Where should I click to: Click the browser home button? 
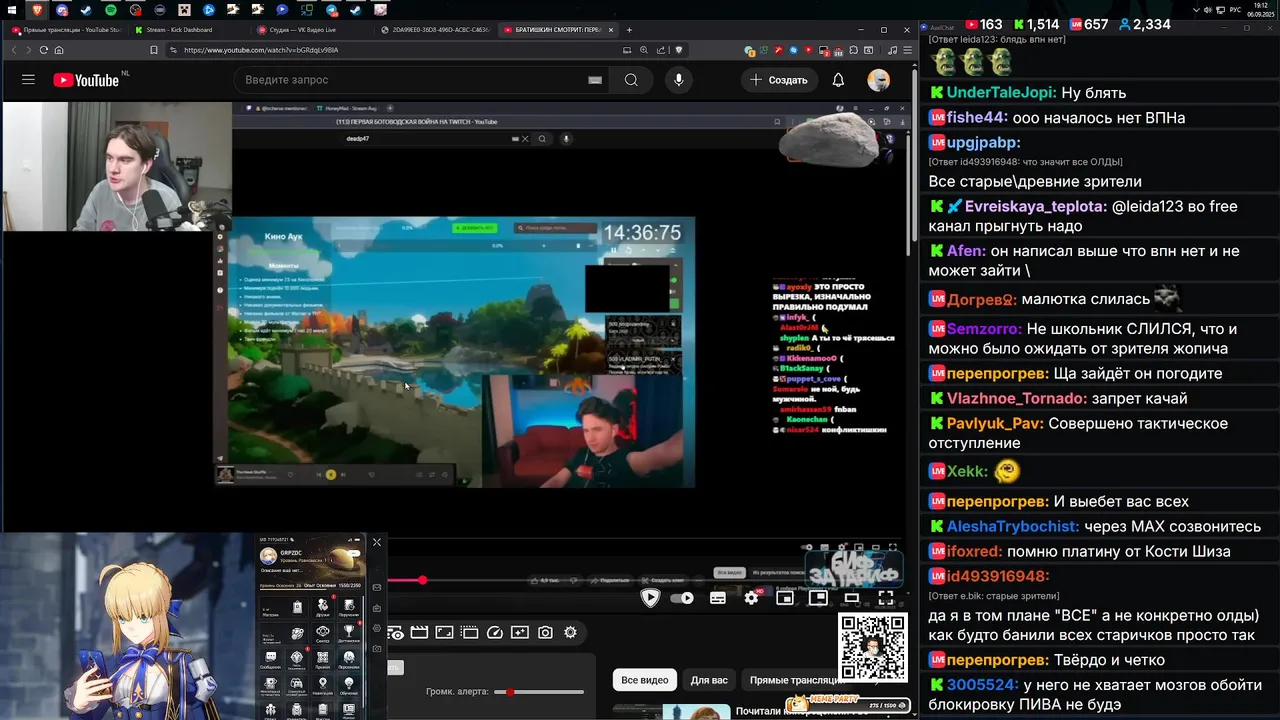[x=60, y=50]
